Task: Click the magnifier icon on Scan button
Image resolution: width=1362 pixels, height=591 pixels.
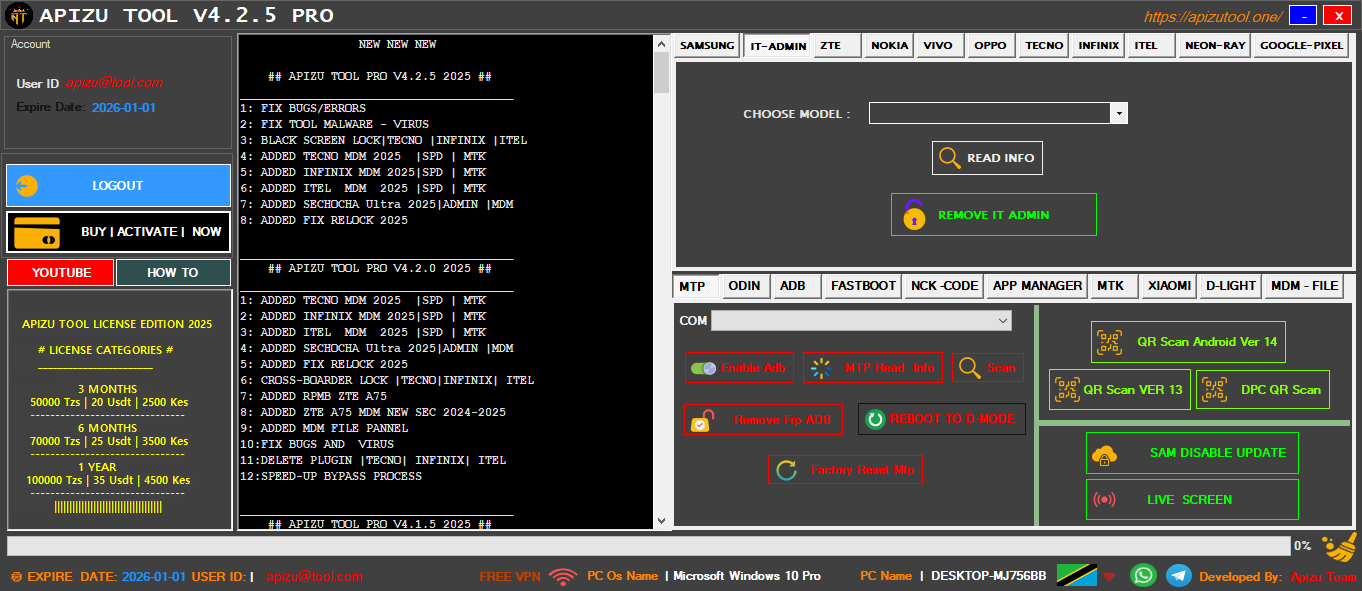Action: tap(969, 368)
